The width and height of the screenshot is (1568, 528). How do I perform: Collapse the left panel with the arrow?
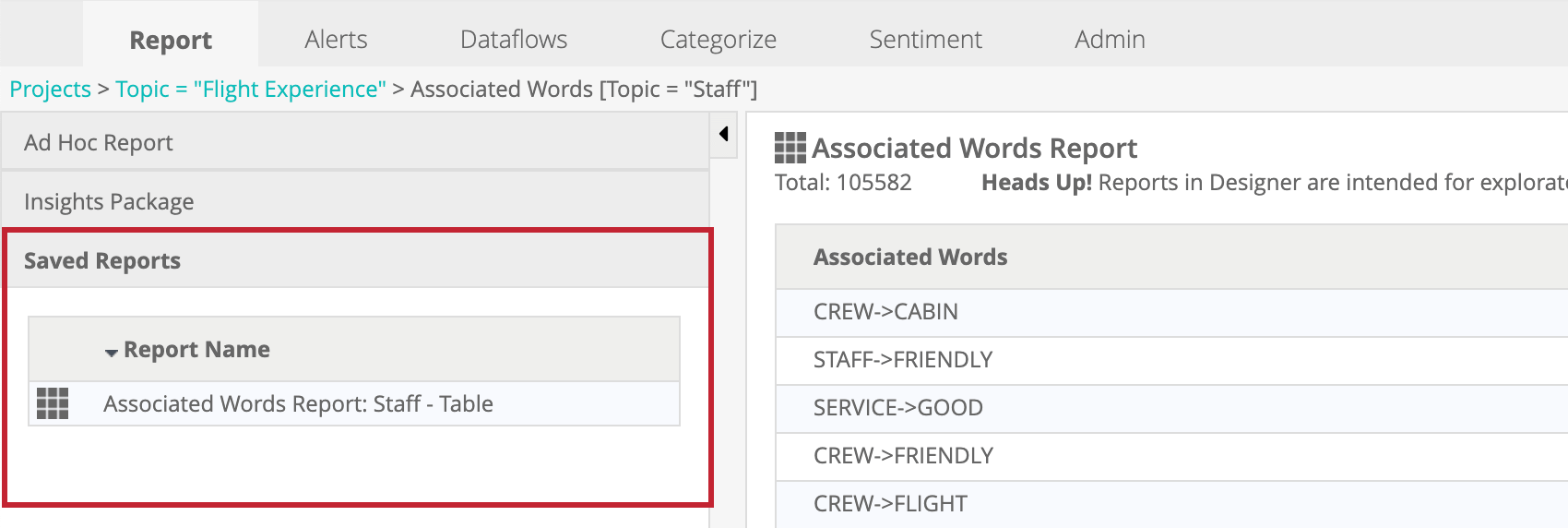[724, 134]
